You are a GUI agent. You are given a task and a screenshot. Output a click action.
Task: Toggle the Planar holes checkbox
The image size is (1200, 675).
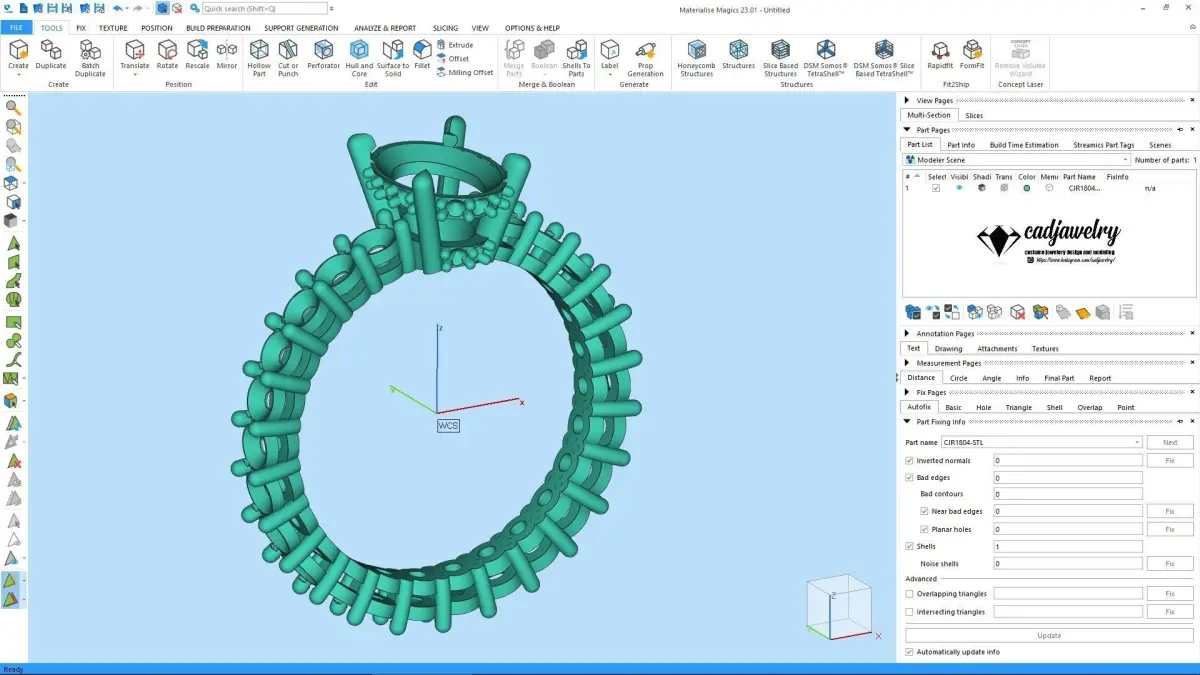(924, 529)
